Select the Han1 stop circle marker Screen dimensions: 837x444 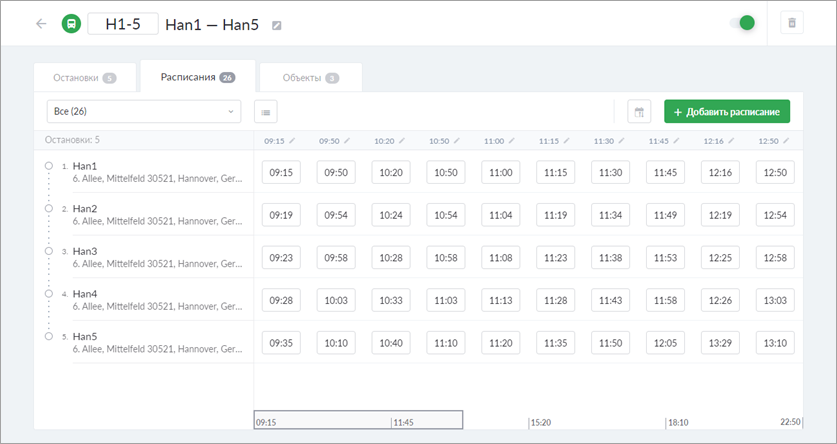48,166
